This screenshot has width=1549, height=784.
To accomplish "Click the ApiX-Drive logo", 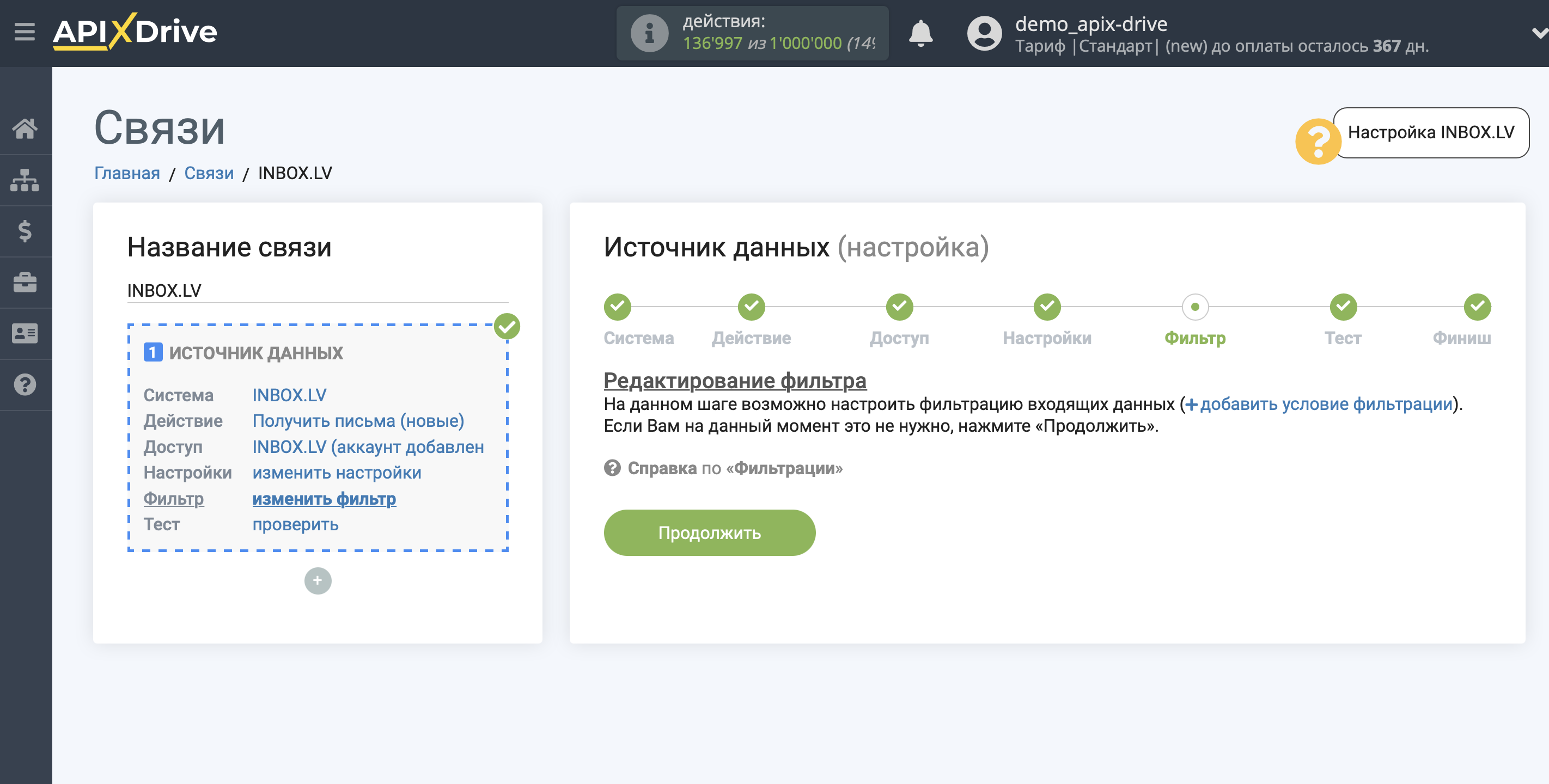I will (135, 31).
